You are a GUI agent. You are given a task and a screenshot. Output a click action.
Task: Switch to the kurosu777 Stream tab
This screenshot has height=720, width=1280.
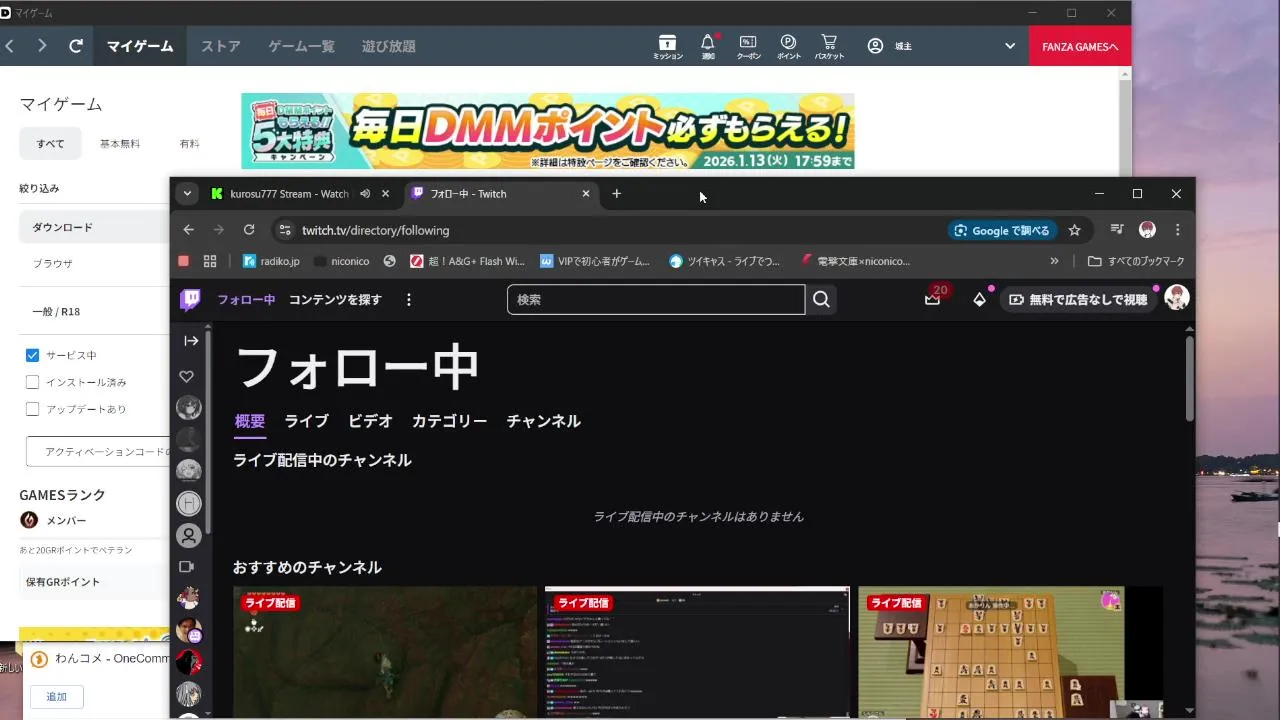289,194
